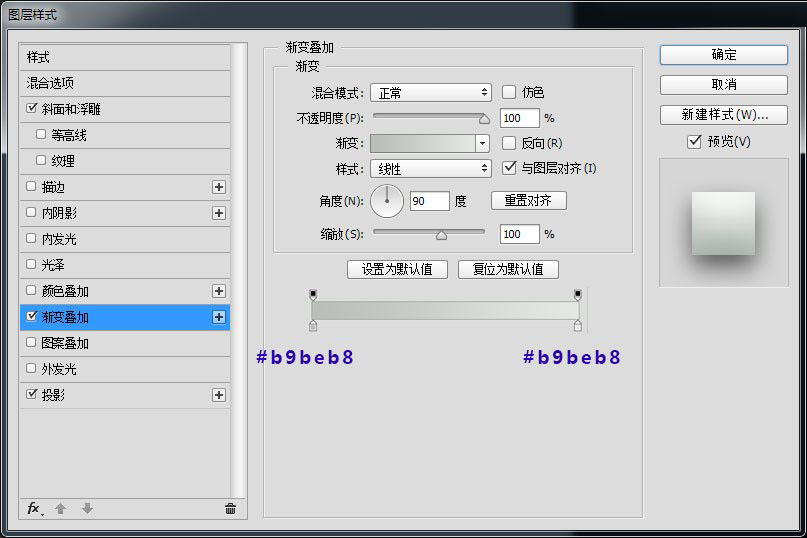Click the 不透明度 slider track

pyautogui.click(x=428, y=118)
